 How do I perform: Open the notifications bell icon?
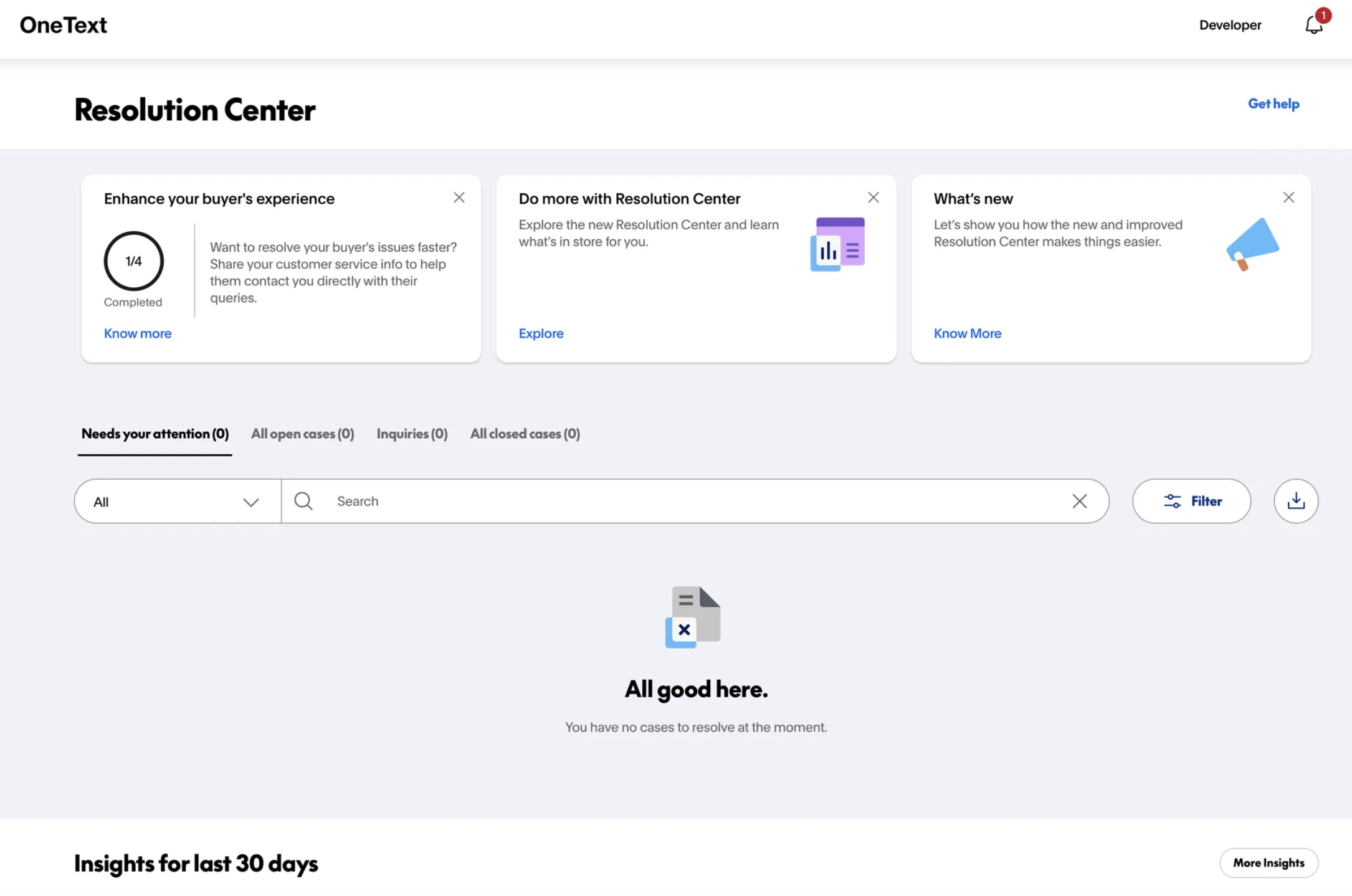[x=1313, y=25]
